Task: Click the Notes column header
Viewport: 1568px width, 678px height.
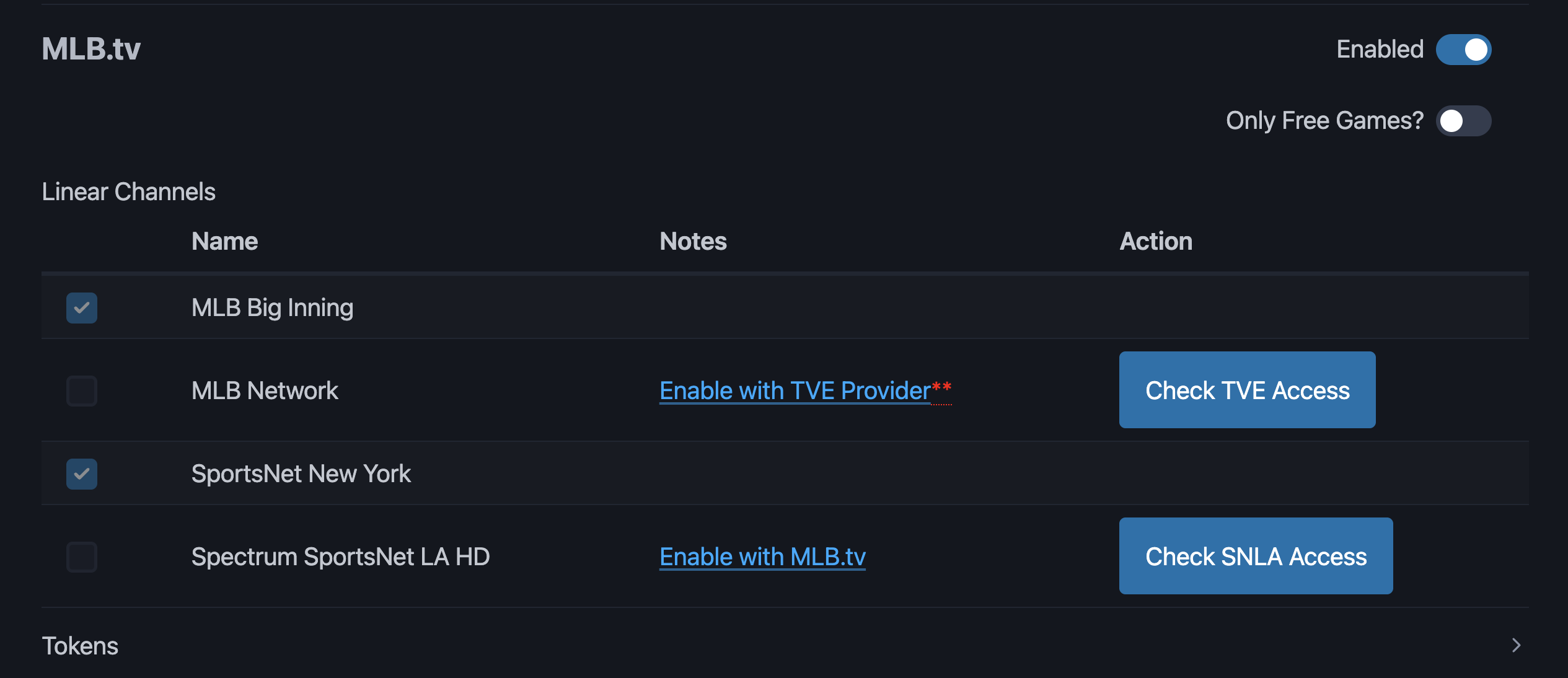Action: [x=693, y=241]
